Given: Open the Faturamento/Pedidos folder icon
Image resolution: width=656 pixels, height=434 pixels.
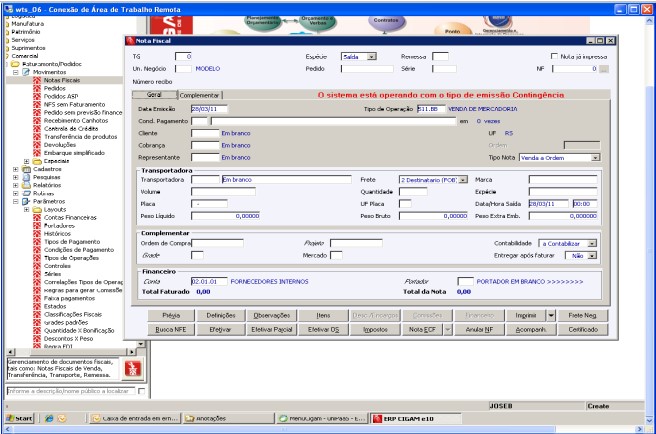Looking at the screenshot, I should (x=15, y=64).
